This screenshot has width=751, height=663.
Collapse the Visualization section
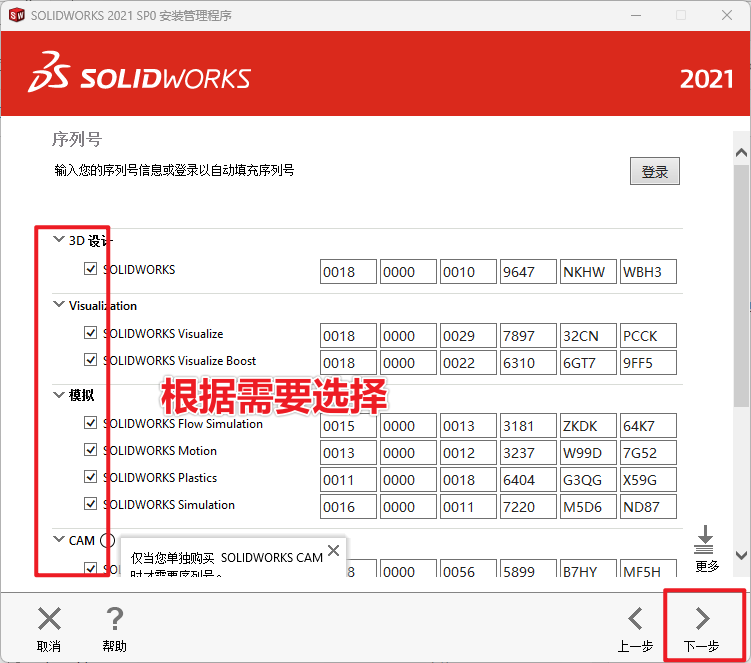58,304
